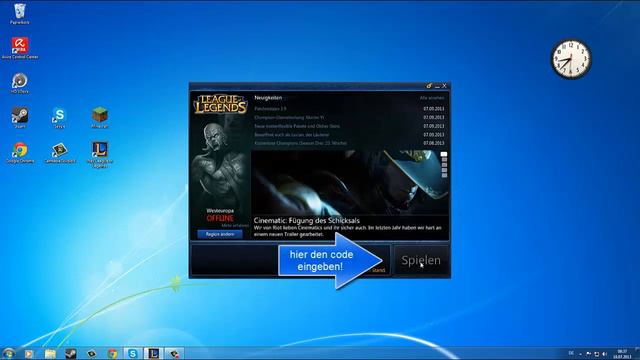640x360 pixels.
Task: Switch to Skype in the taskbar
Action: tap(133, 353)
